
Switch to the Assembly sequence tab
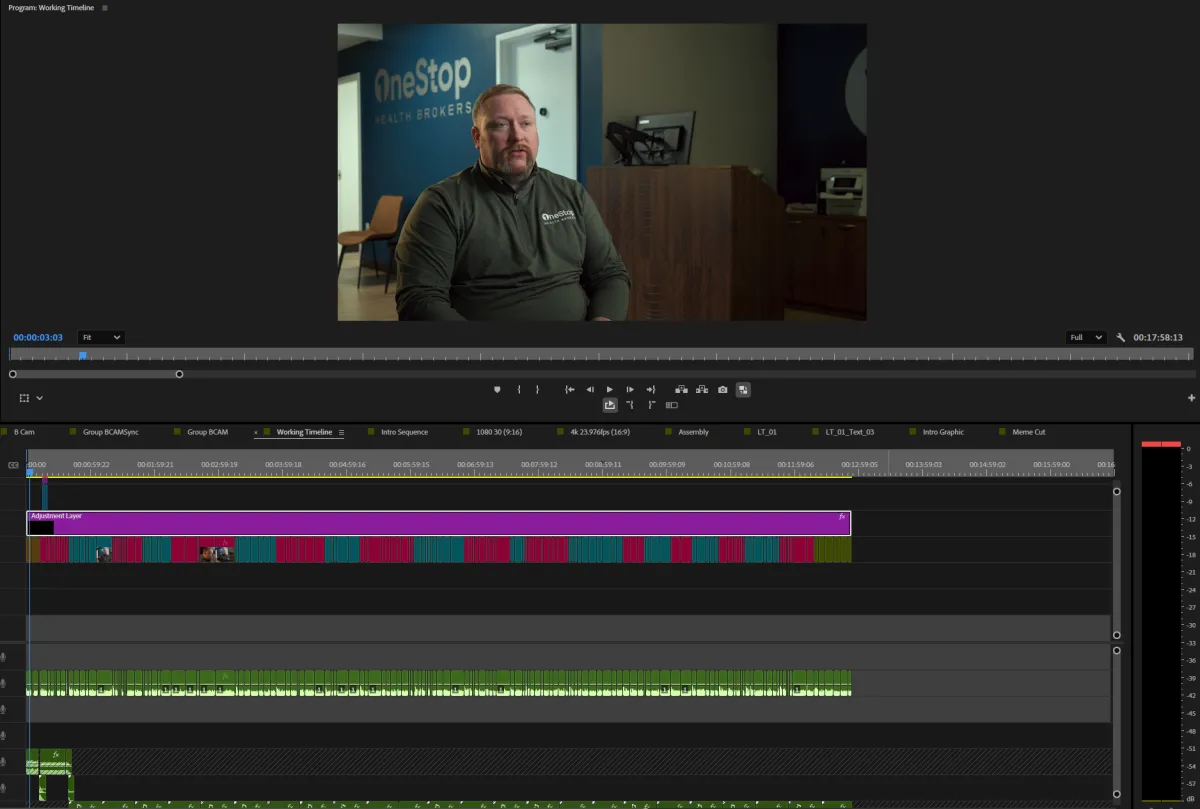[693, 432]
